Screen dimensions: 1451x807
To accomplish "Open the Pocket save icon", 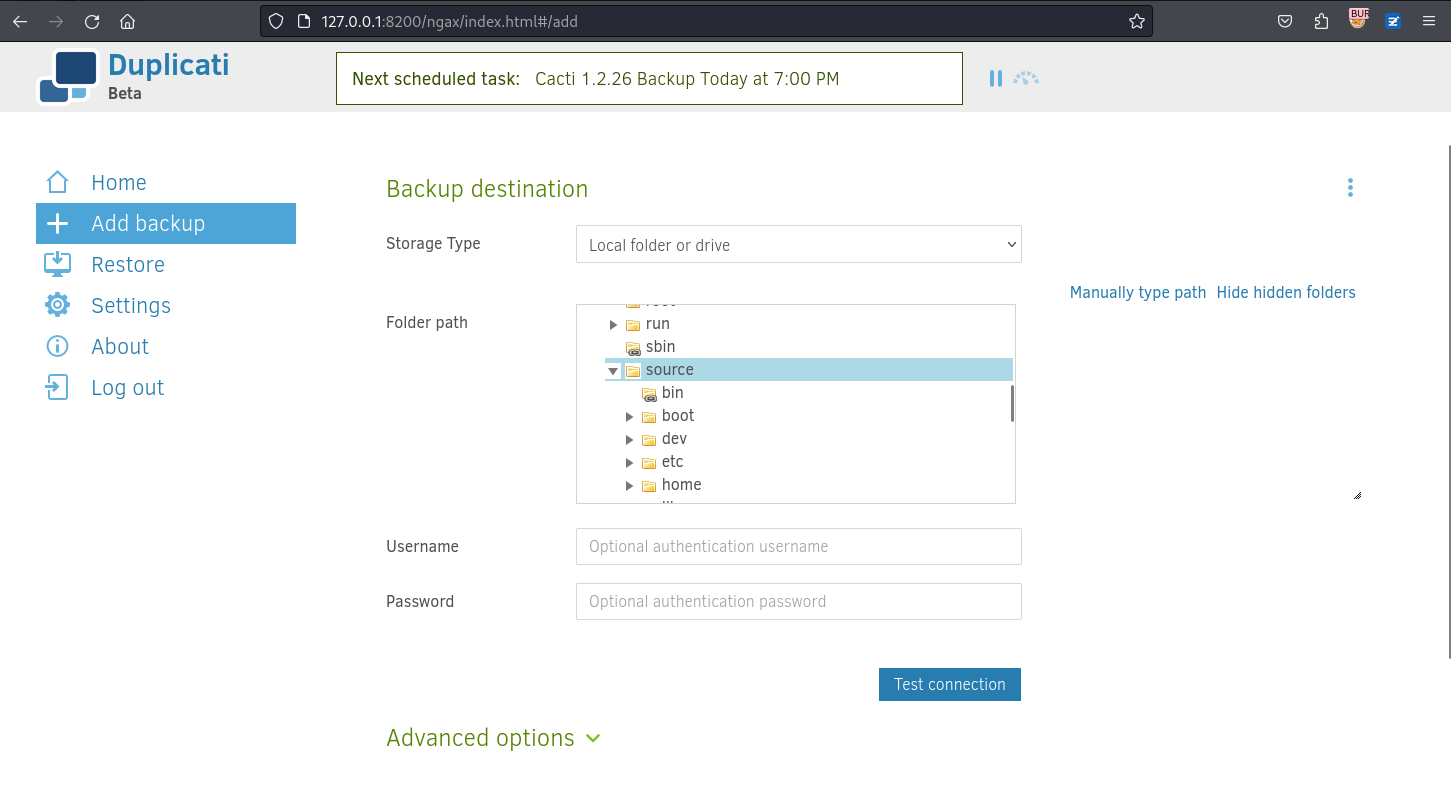I will [x=1285, y=21].
